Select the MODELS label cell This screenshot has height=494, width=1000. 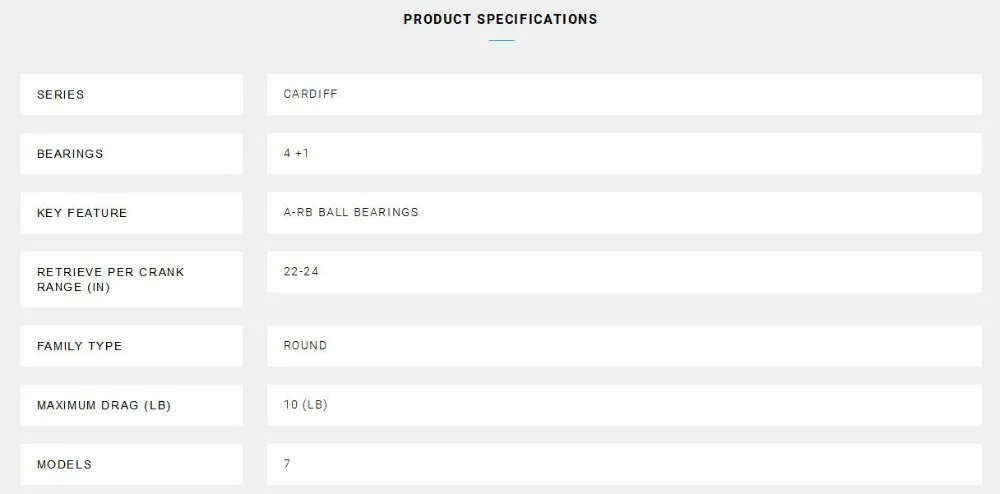point(131,464)
